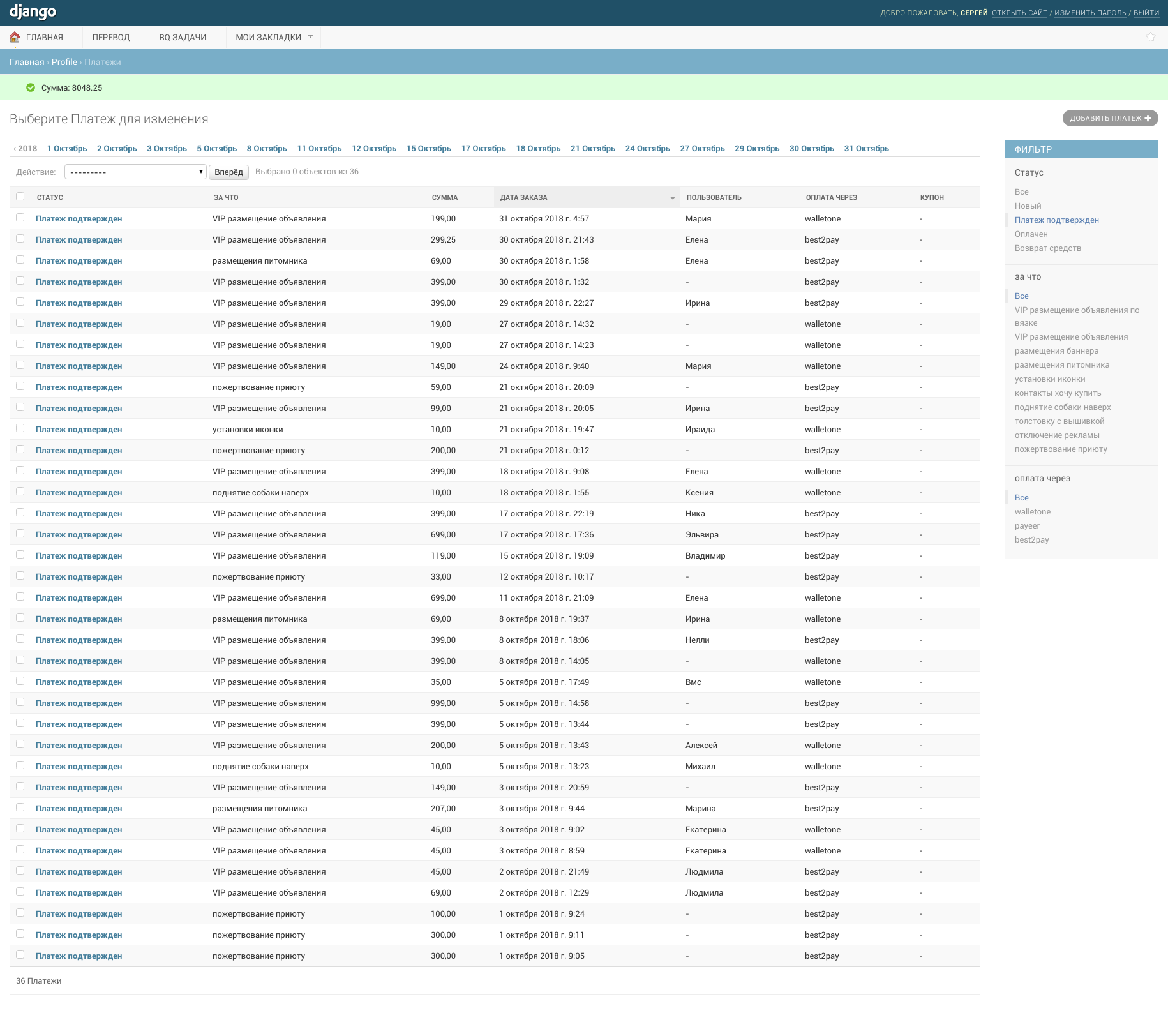The height and width of the screenshot is (1036, 1168).
Task: Sort table by Сумма column header
Action: [x=445, y=197]
